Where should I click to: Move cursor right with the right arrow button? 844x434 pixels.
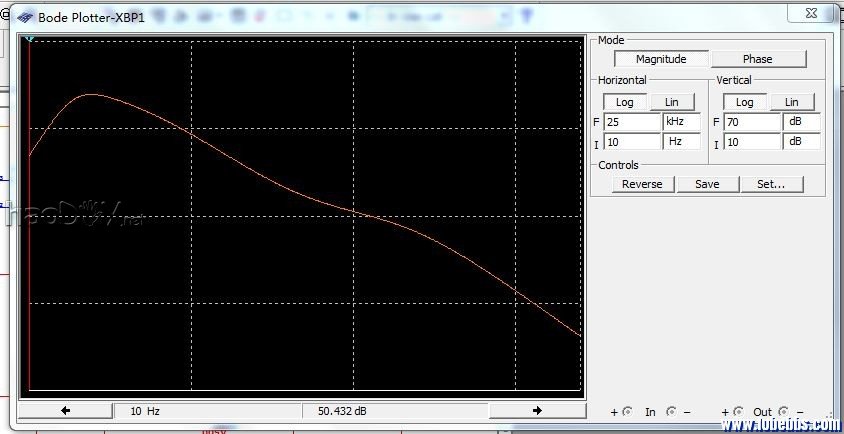tap(537, 410)
